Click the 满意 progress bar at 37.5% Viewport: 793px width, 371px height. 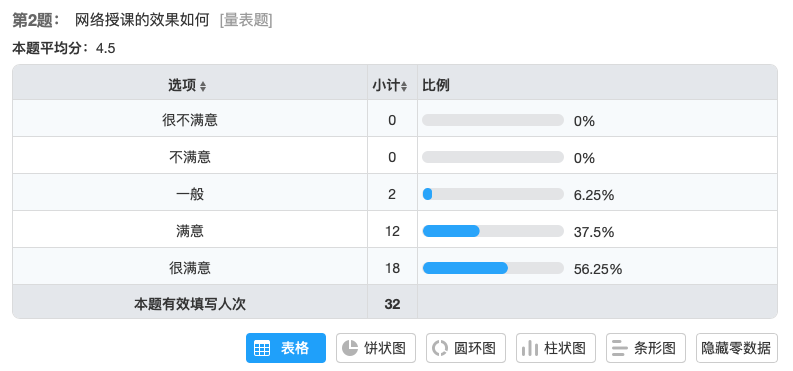[493, 231]
